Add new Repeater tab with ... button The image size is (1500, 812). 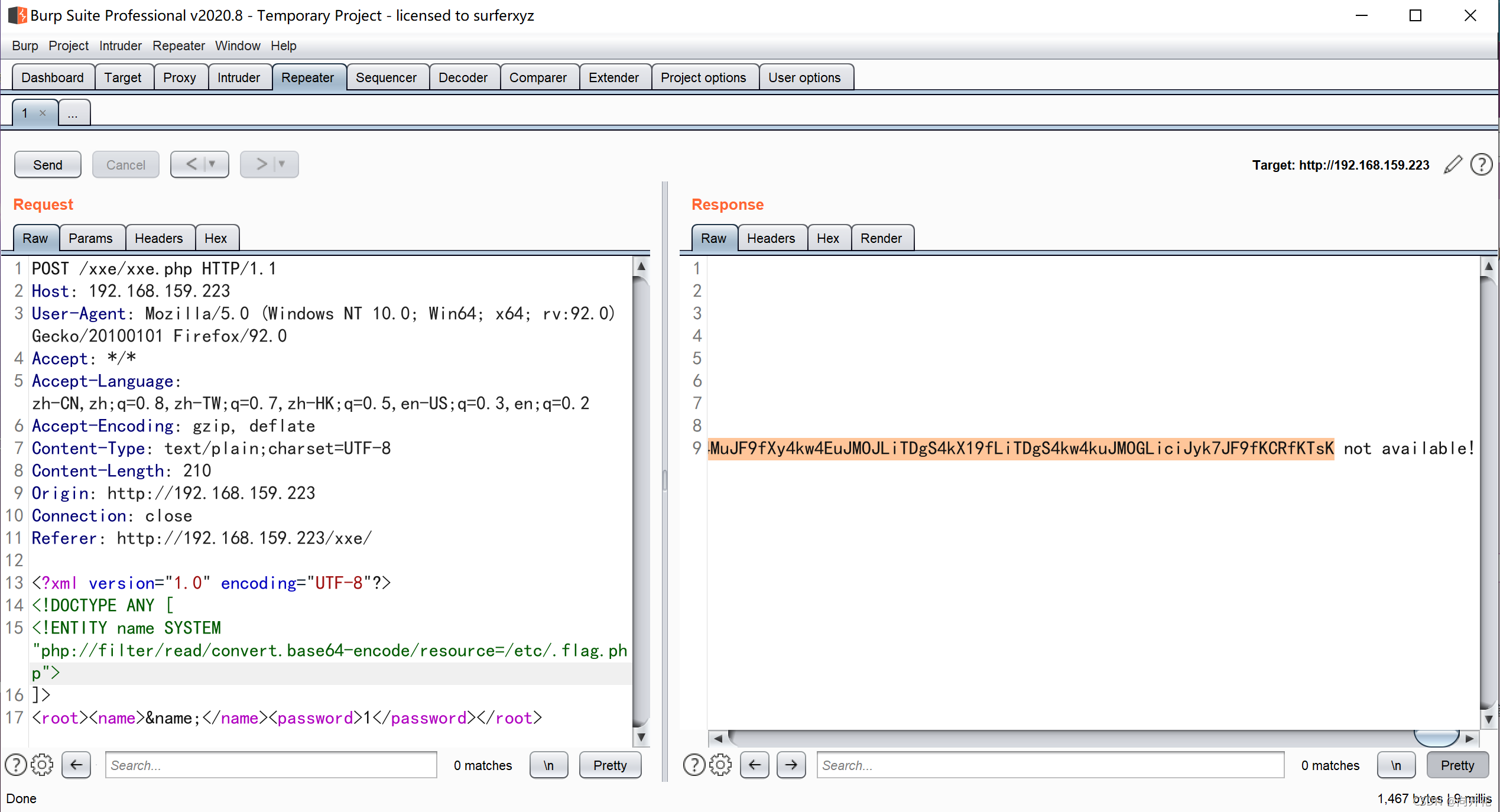tap(73, 113)
